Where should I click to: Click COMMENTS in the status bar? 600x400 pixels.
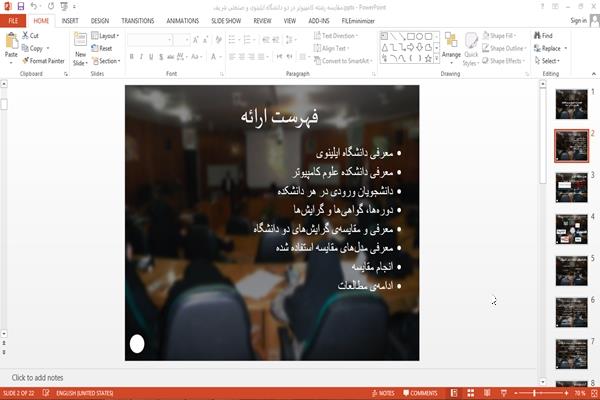pyautogui.click(x=421, y=393)
